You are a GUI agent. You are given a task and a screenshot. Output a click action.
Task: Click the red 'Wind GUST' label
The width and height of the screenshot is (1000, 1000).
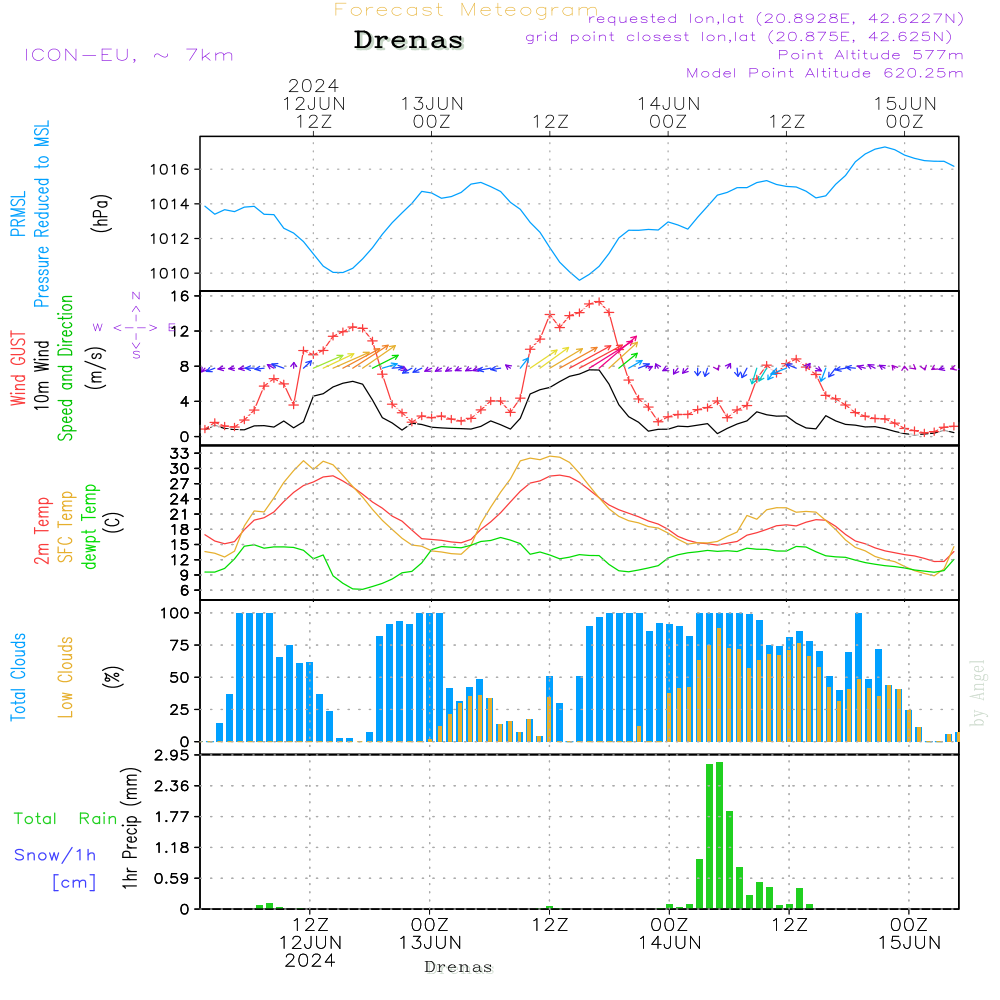click(x=18, y=368)
